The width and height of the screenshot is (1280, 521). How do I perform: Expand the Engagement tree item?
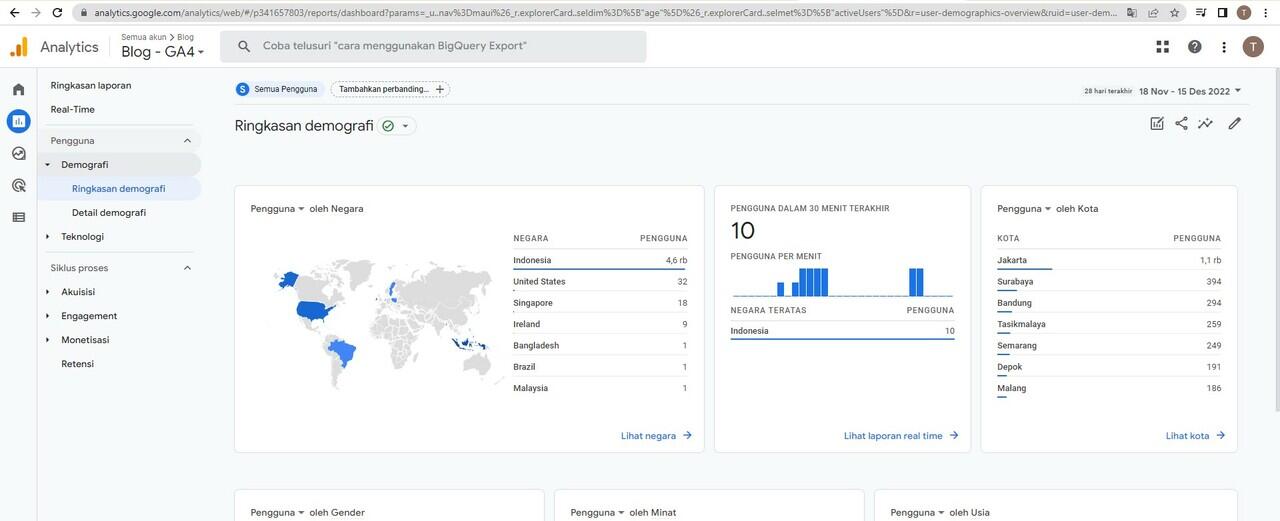tap(47, 316)
